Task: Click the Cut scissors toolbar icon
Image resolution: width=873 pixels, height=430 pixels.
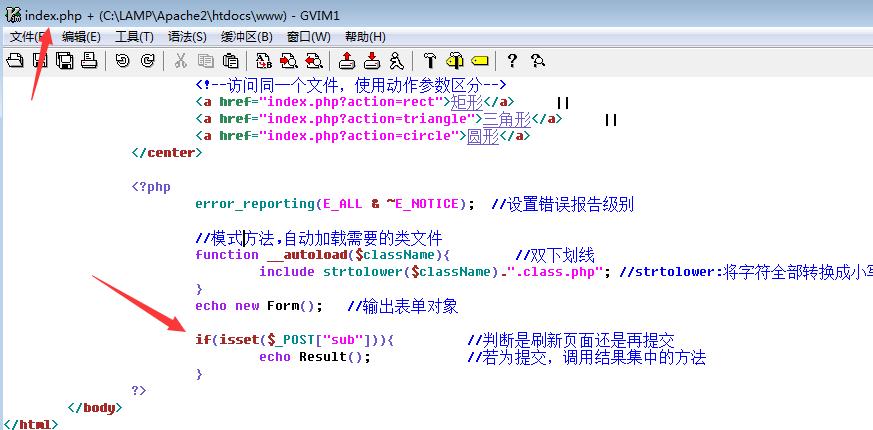Action: 180,60
